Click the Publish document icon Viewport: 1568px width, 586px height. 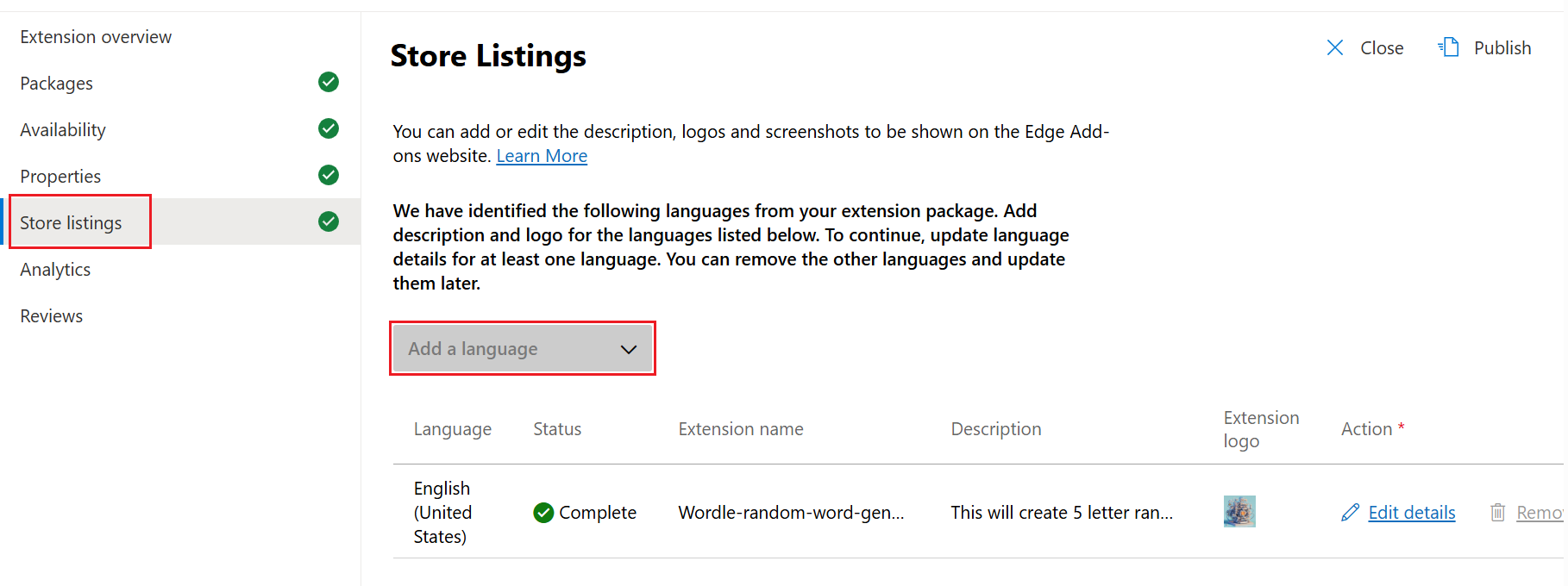point(1449,47)
